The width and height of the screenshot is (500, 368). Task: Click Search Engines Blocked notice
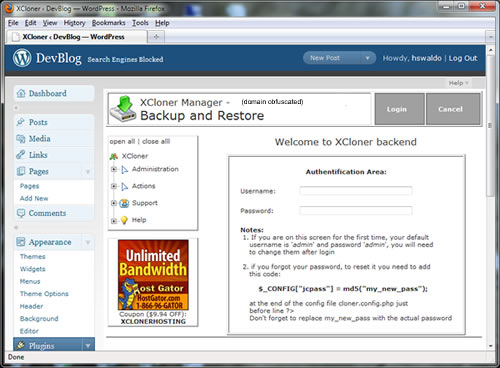[x=125, y=60]
